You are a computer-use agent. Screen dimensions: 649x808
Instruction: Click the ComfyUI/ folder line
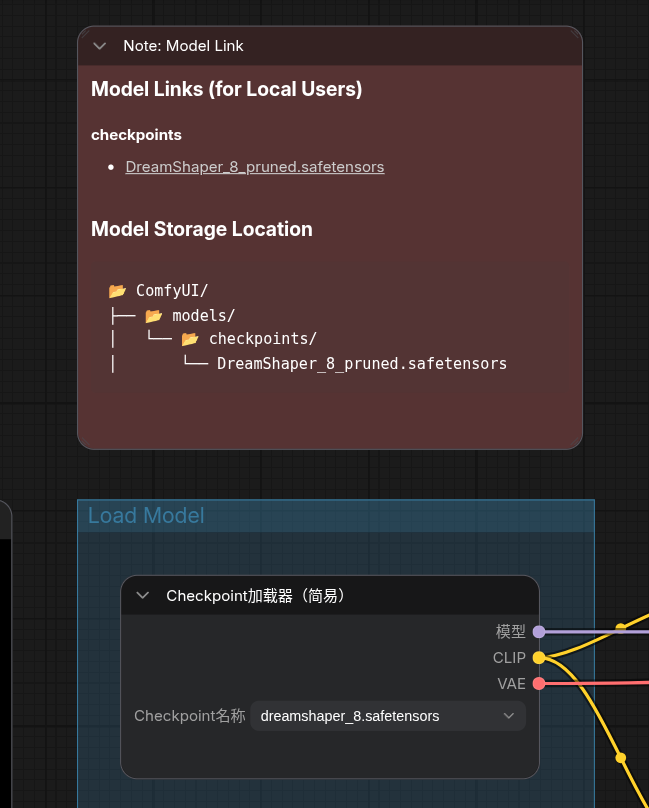(x=158, y=291)
